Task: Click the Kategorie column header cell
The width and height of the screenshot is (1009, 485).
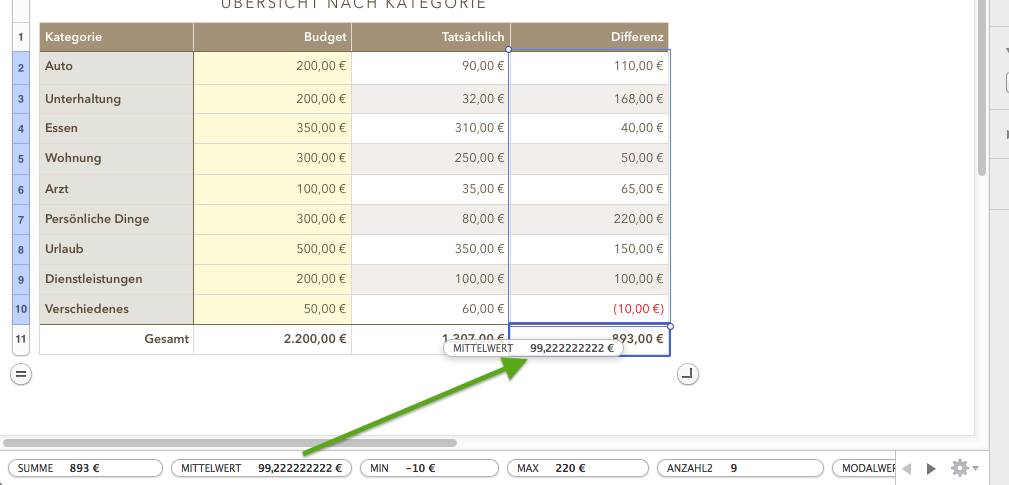Action: pos(116,37)
